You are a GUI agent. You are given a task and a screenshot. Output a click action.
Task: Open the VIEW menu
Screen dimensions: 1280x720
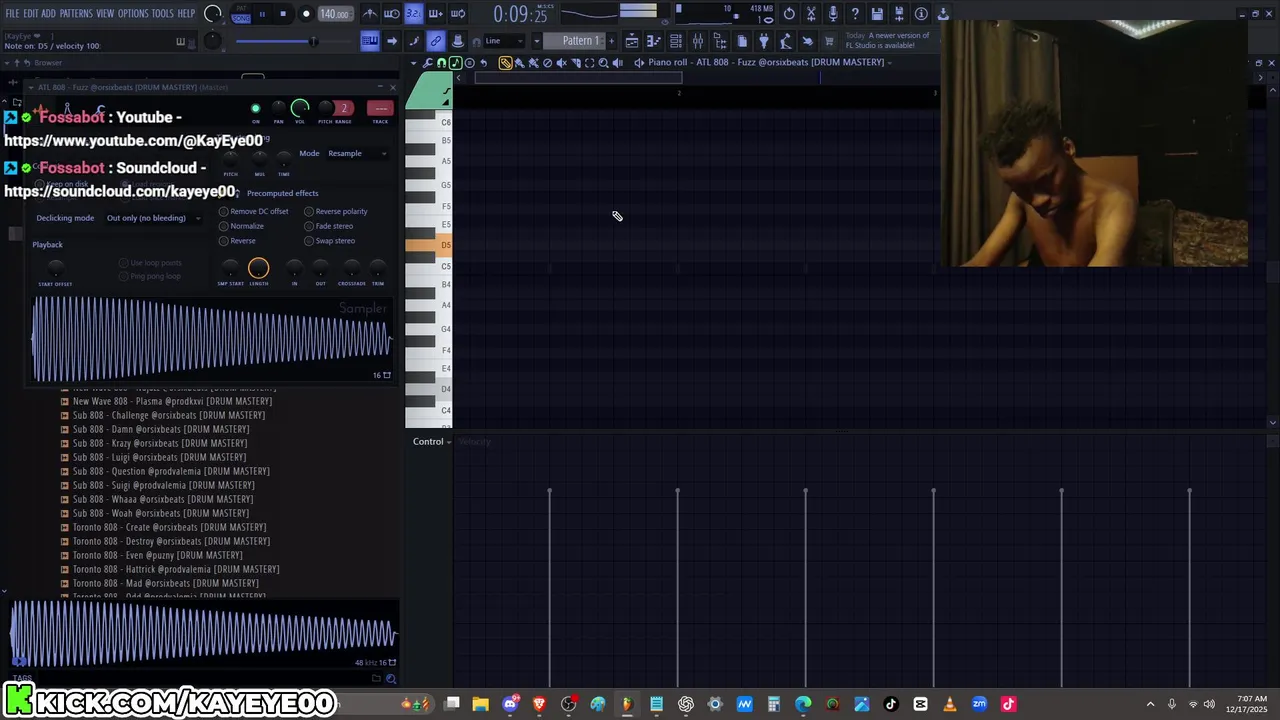105,14
